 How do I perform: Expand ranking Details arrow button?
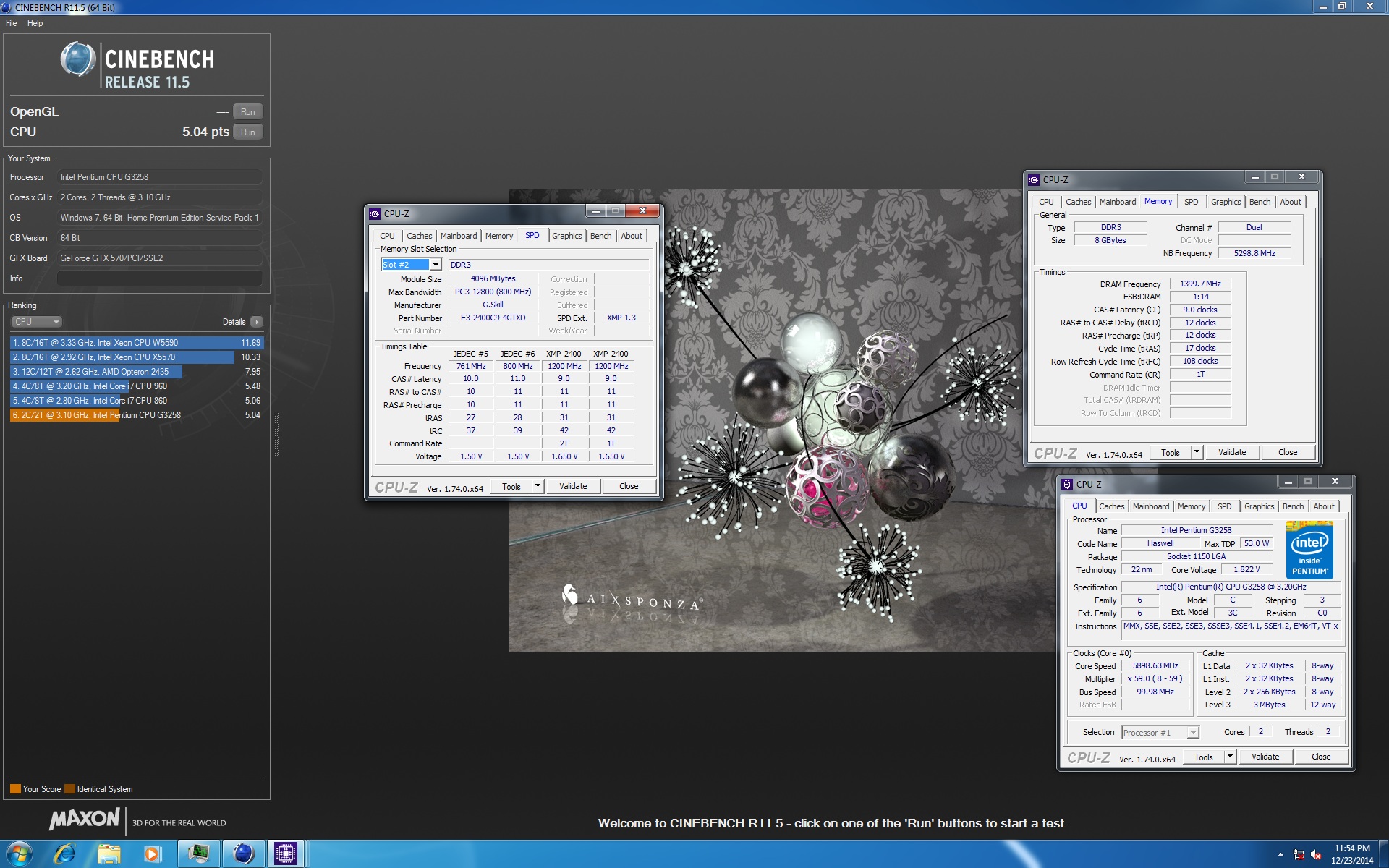257,322
